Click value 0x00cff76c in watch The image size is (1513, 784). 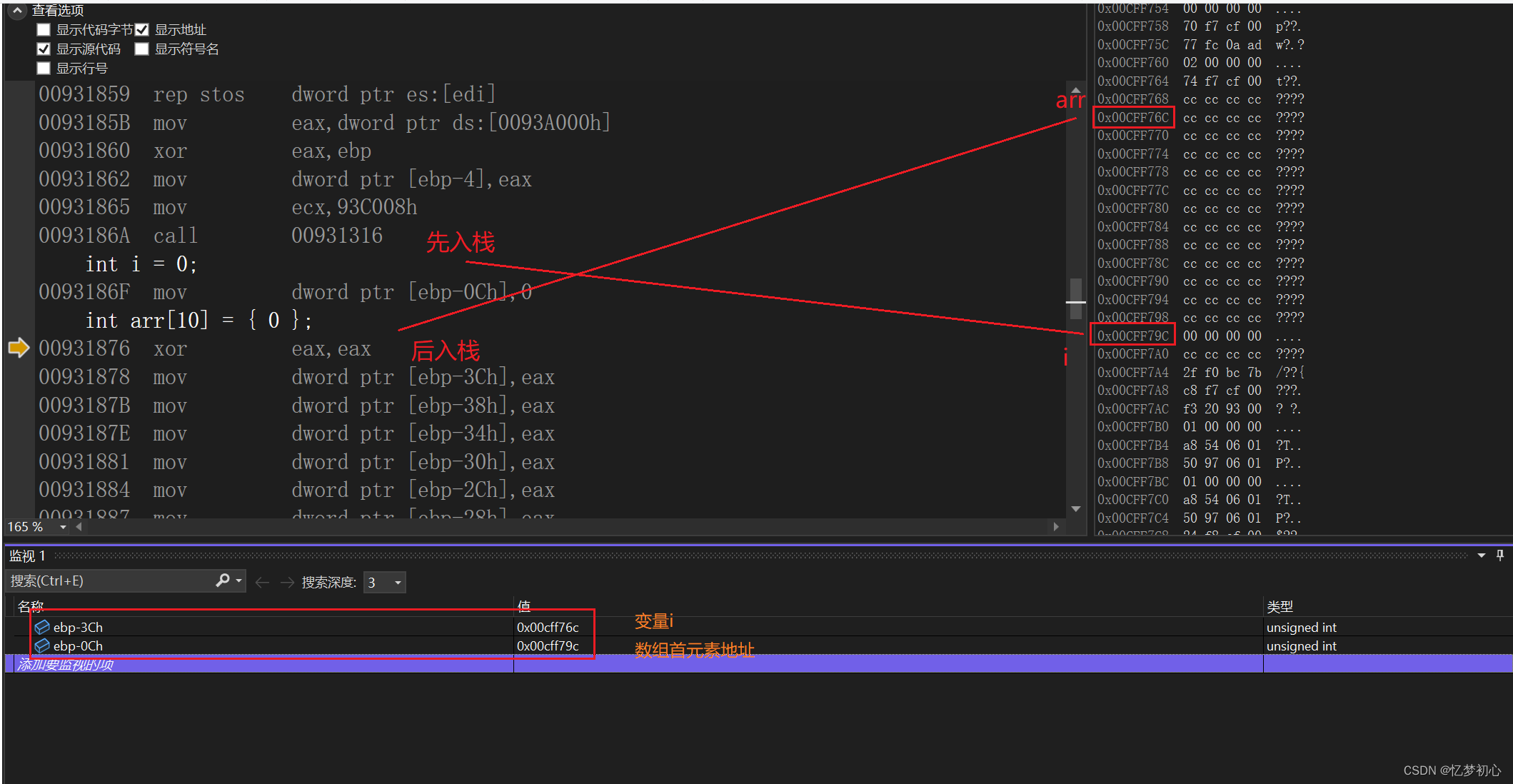click(548, 627)
